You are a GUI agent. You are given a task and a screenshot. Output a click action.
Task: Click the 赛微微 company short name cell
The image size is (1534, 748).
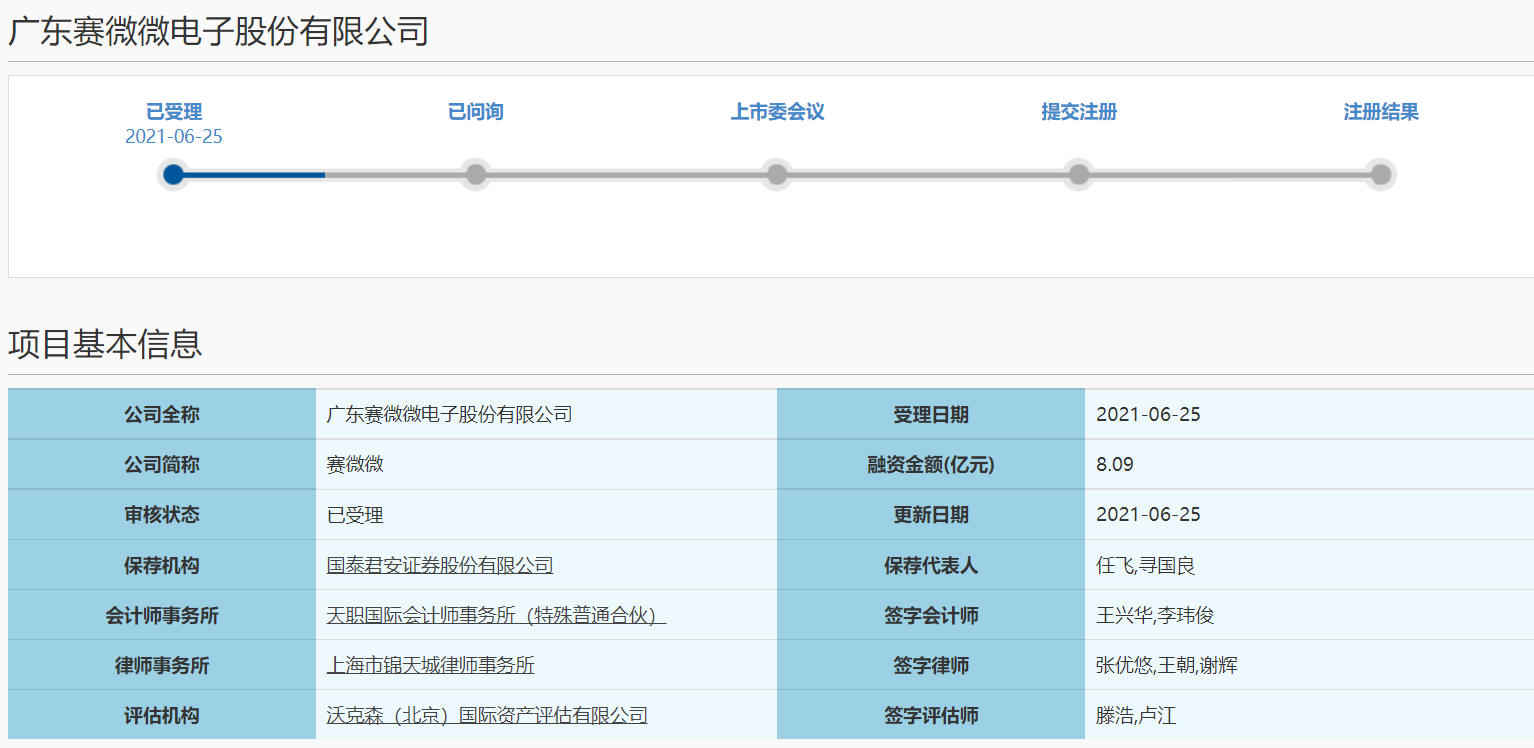tap(546, 464)
